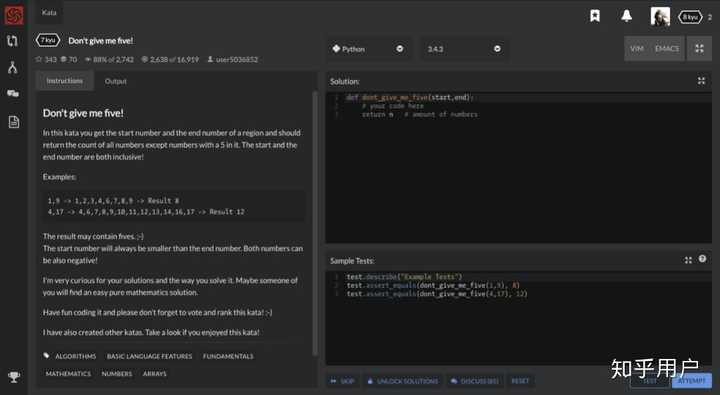Click the 7 kyu kata rank badge
Screen dimensions: 720x395
point(48,40)
